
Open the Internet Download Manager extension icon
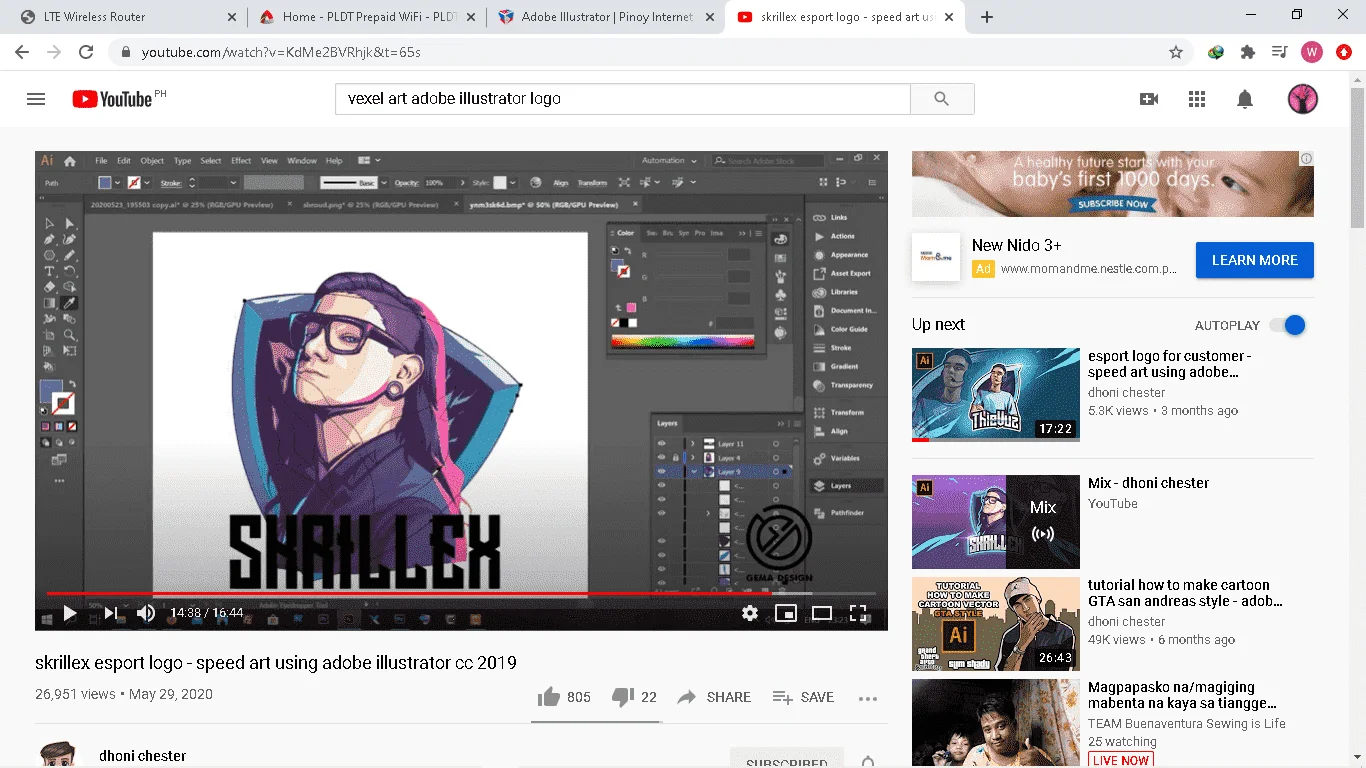tap(1216, 52)
